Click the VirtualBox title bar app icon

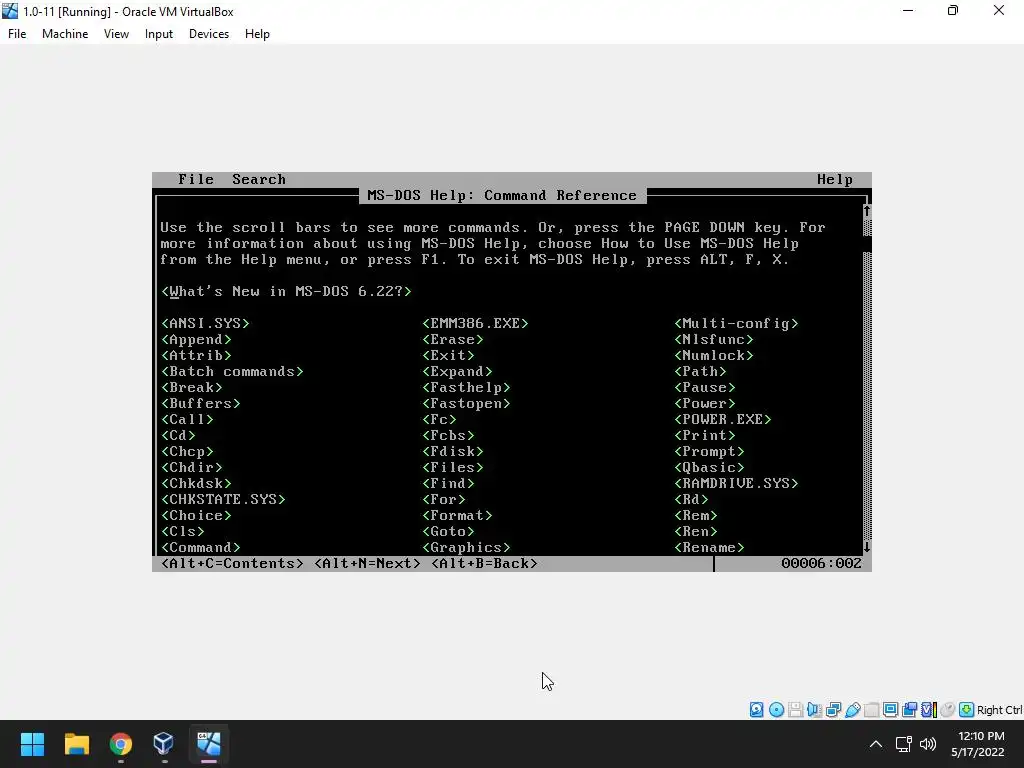coord(10,11)
